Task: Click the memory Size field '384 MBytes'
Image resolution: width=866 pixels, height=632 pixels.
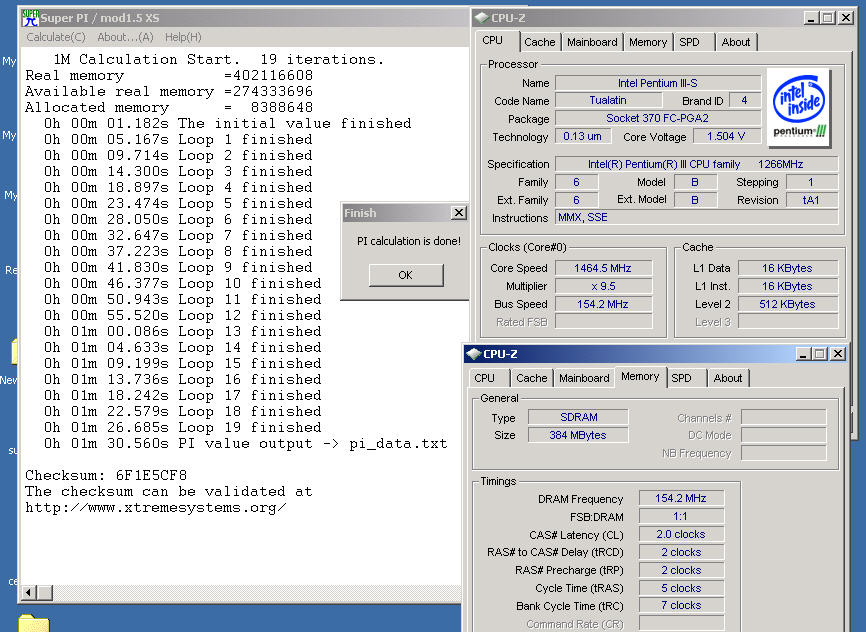Action: coord(578,435)
